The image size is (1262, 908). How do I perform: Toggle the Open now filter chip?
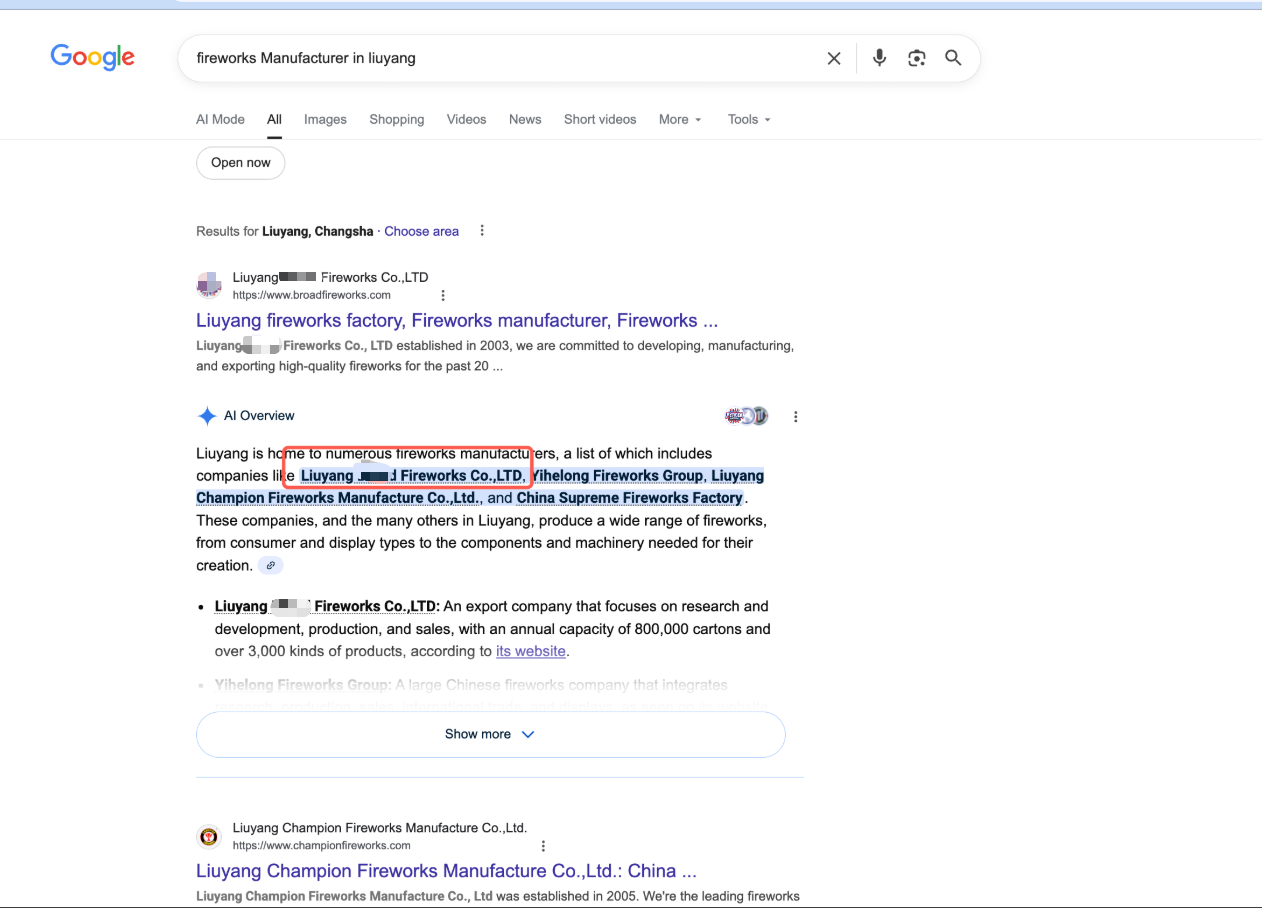click(241, 163)
